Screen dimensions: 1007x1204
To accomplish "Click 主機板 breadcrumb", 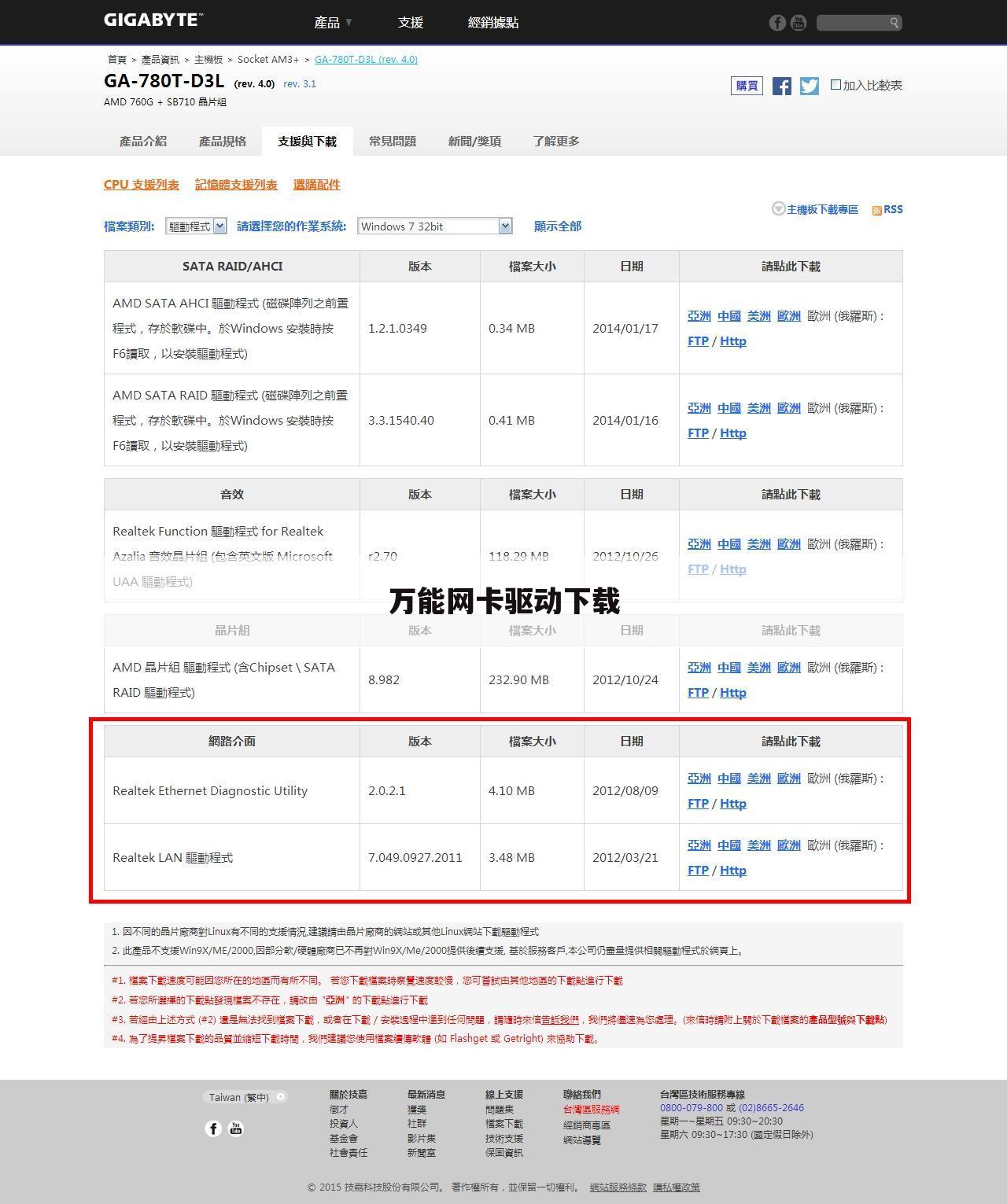I will 208,60.
